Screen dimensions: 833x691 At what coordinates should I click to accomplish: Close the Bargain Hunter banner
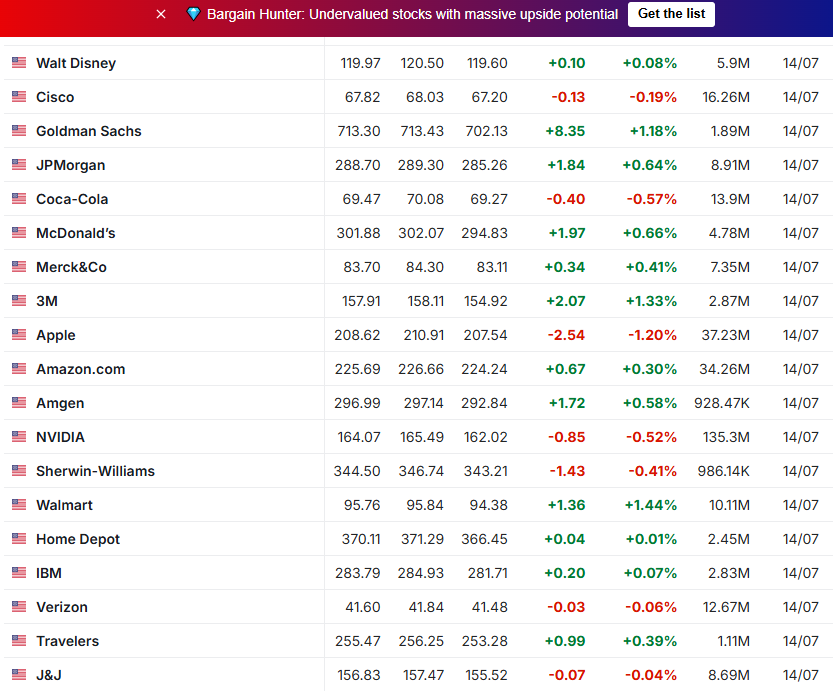tap(161, 14)
